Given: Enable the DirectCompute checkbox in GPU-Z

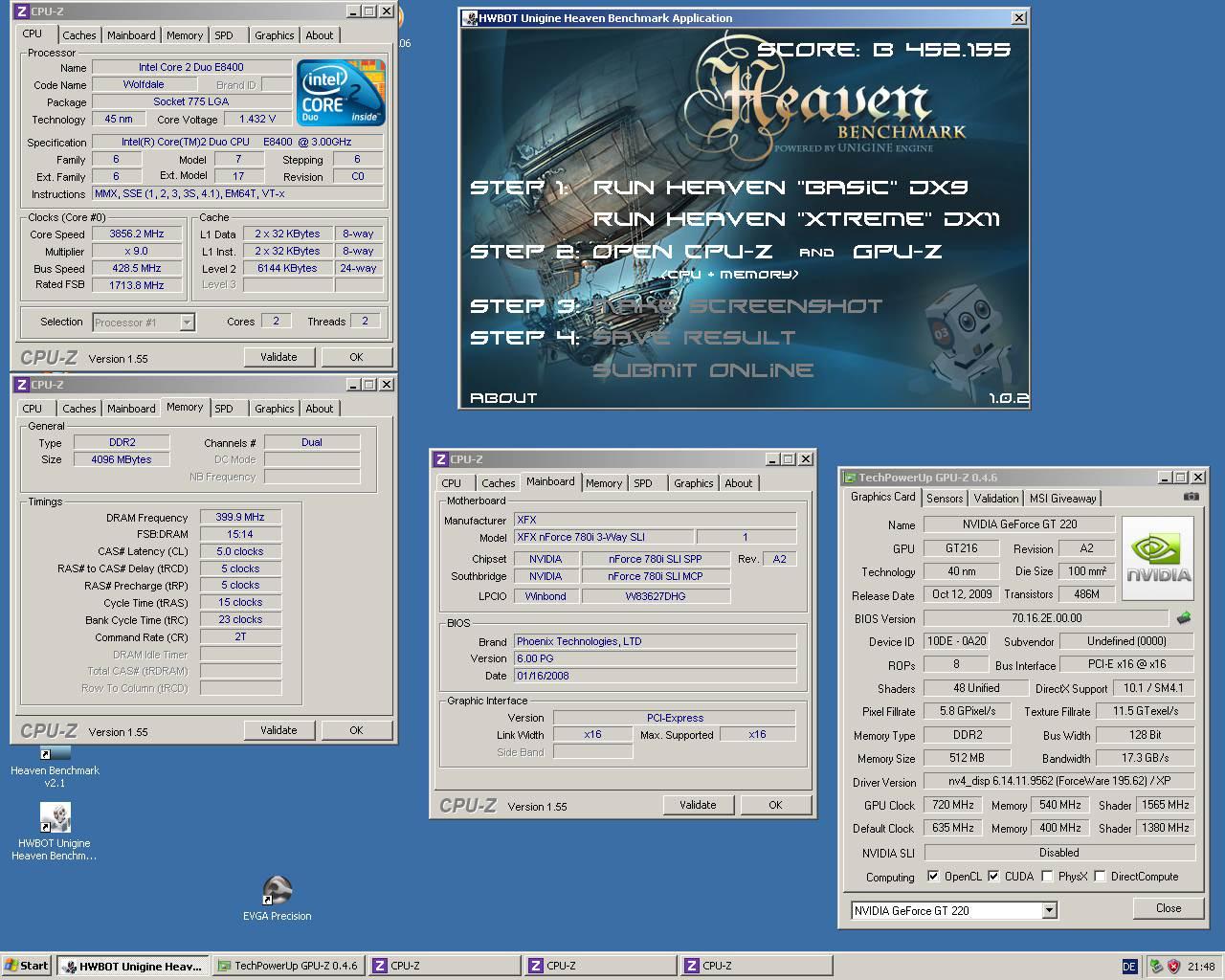Looking at the screenshot, I should 1100,877.
